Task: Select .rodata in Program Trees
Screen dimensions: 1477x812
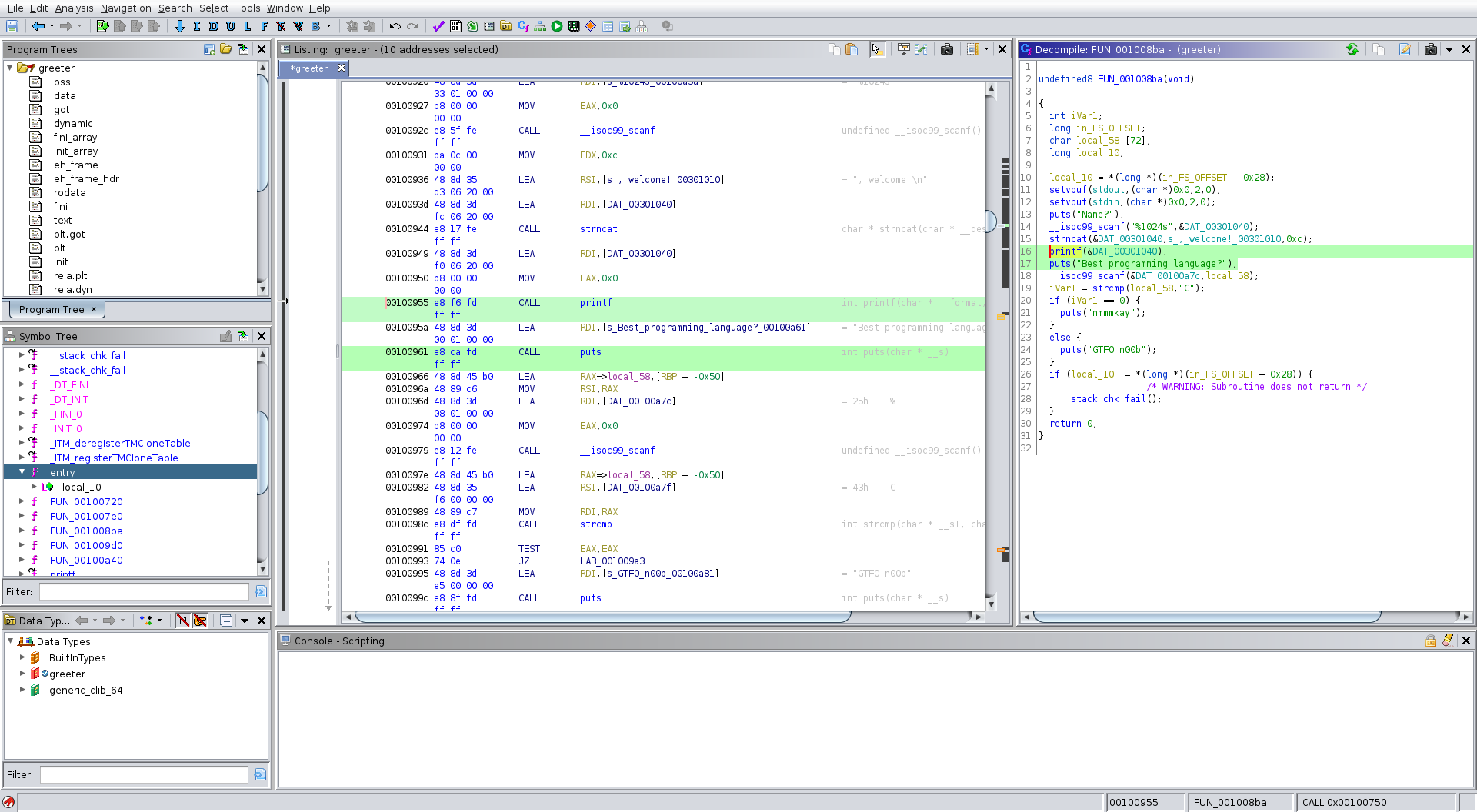Action: [x=68, y=193]
